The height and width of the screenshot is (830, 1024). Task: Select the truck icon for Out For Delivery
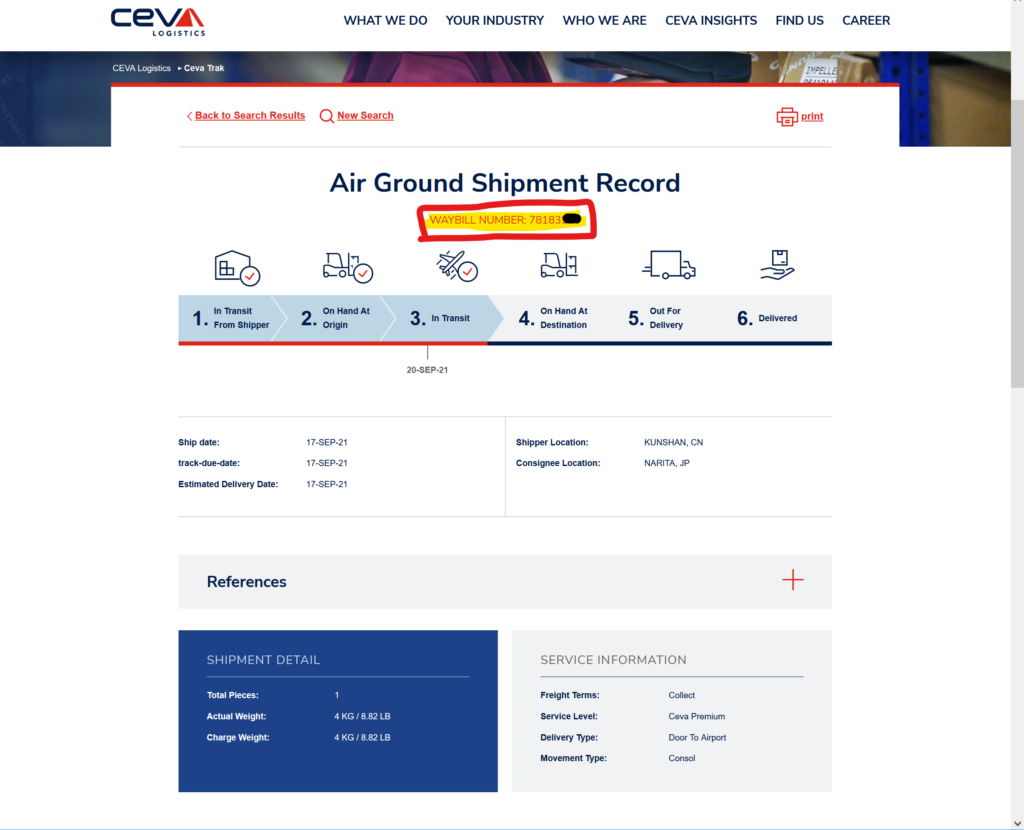(x=669, y=265)
